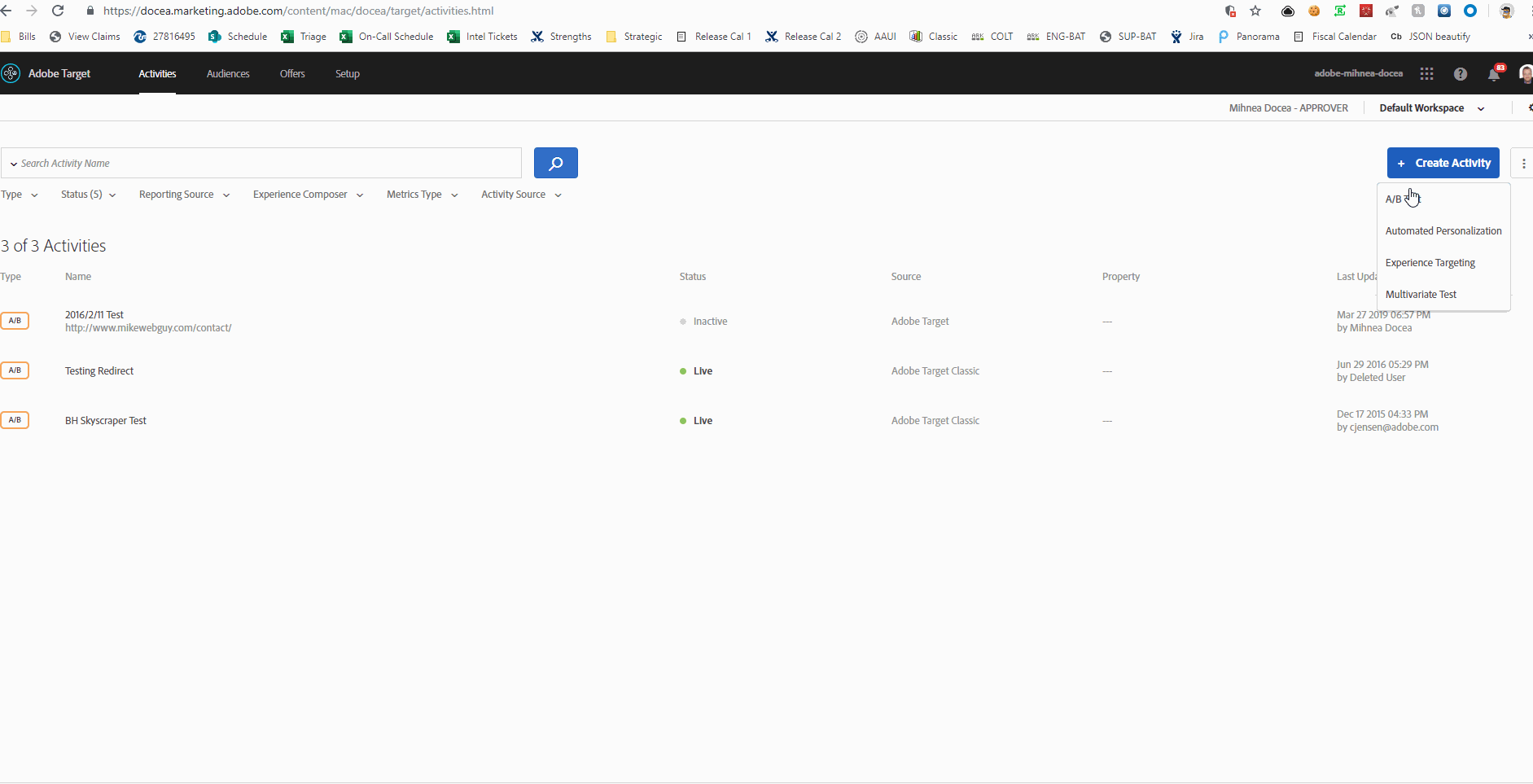The width and height of the screenshot is (1533, 784).
Task: Click the site lock icon in address bar
Action: point(90,11)
